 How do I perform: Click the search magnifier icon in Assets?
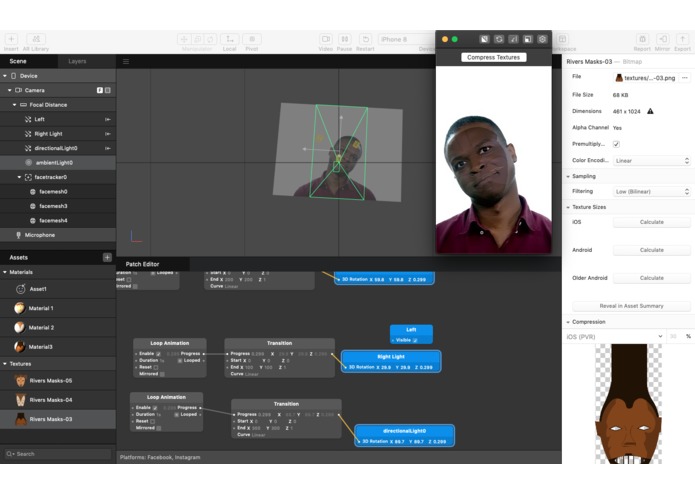pos(10,454)
